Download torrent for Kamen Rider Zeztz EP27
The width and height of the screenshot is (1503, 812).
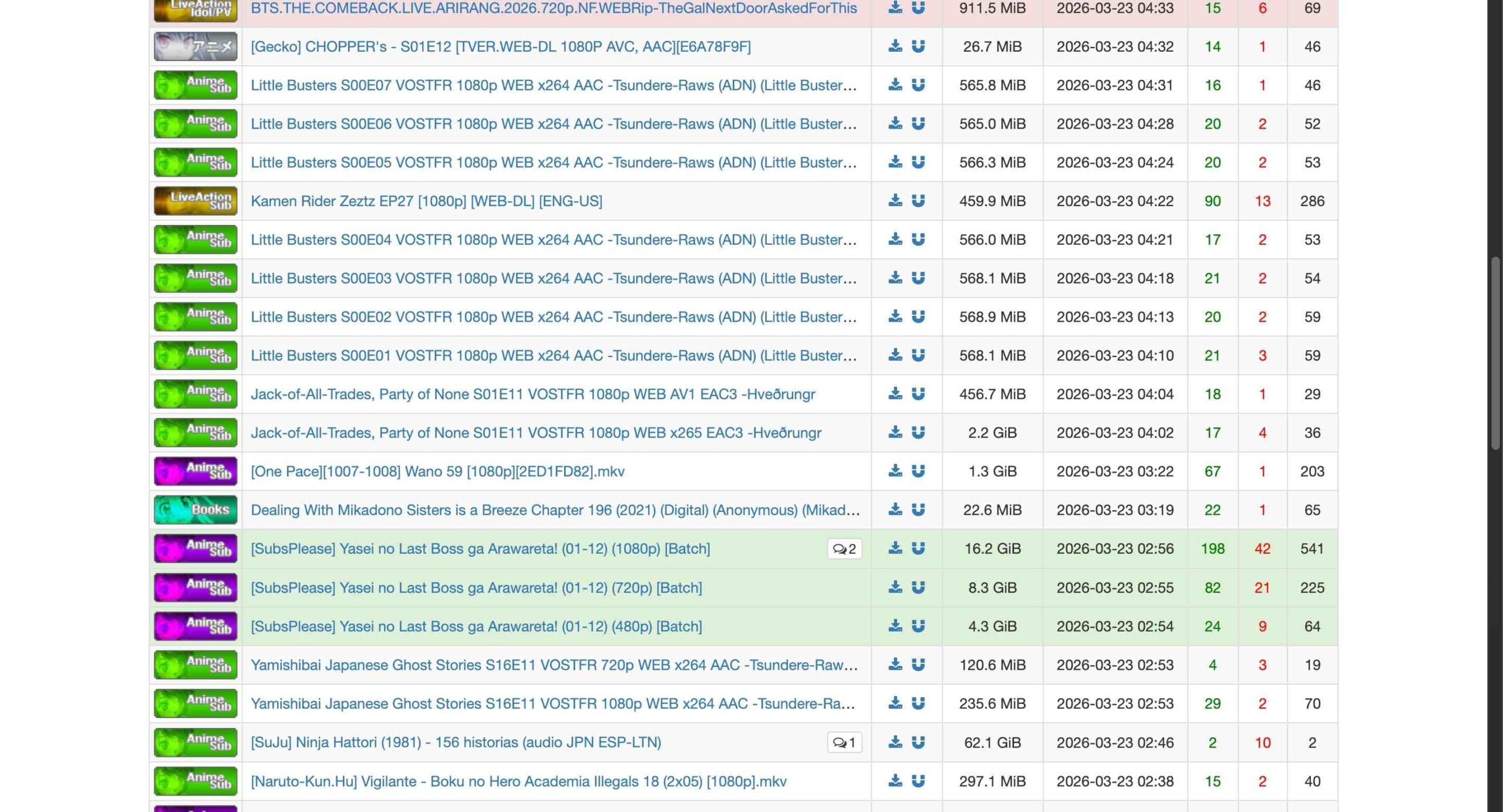coord(895,201)
